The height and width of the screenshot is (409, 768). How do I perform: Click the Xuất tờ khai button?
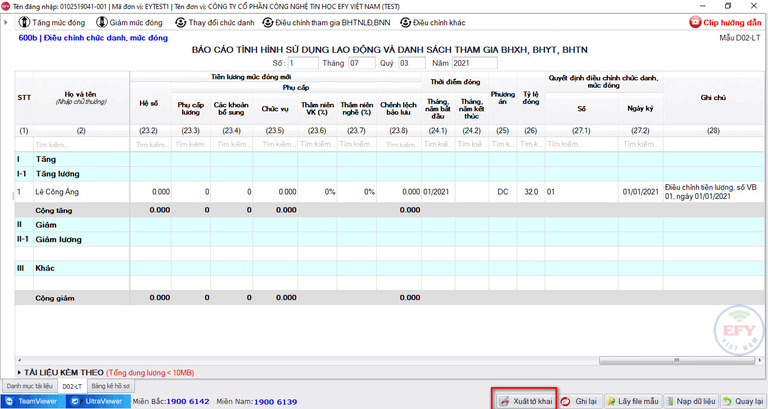tap(525, 401)
